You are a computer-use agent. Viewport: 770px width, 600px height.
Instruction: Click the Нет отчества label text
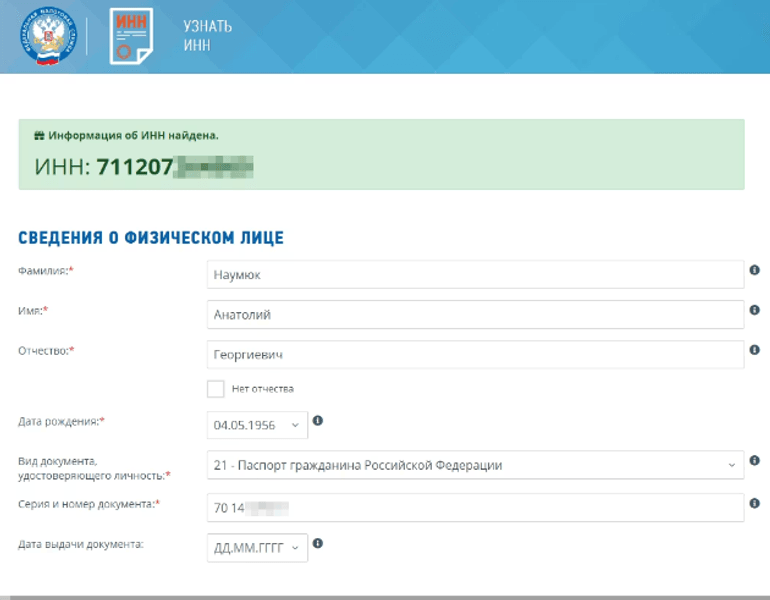262,389
